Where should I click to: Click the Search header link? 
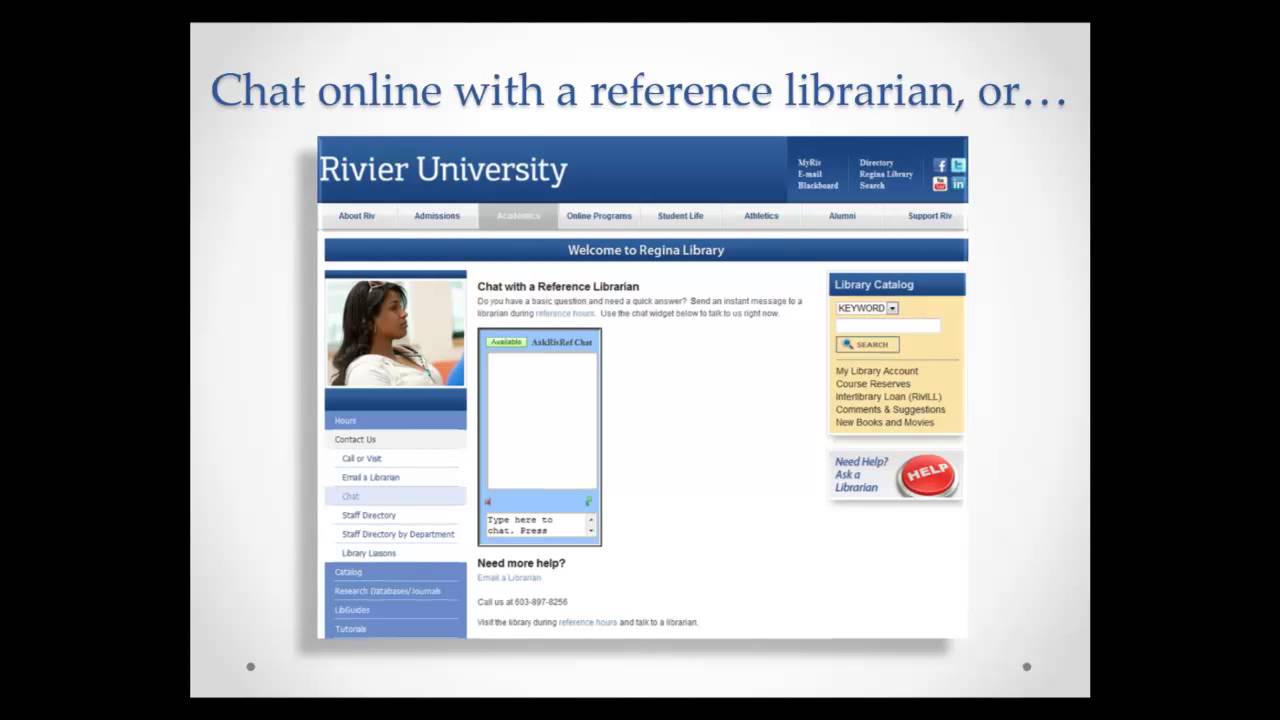click(x=872, y=186)
